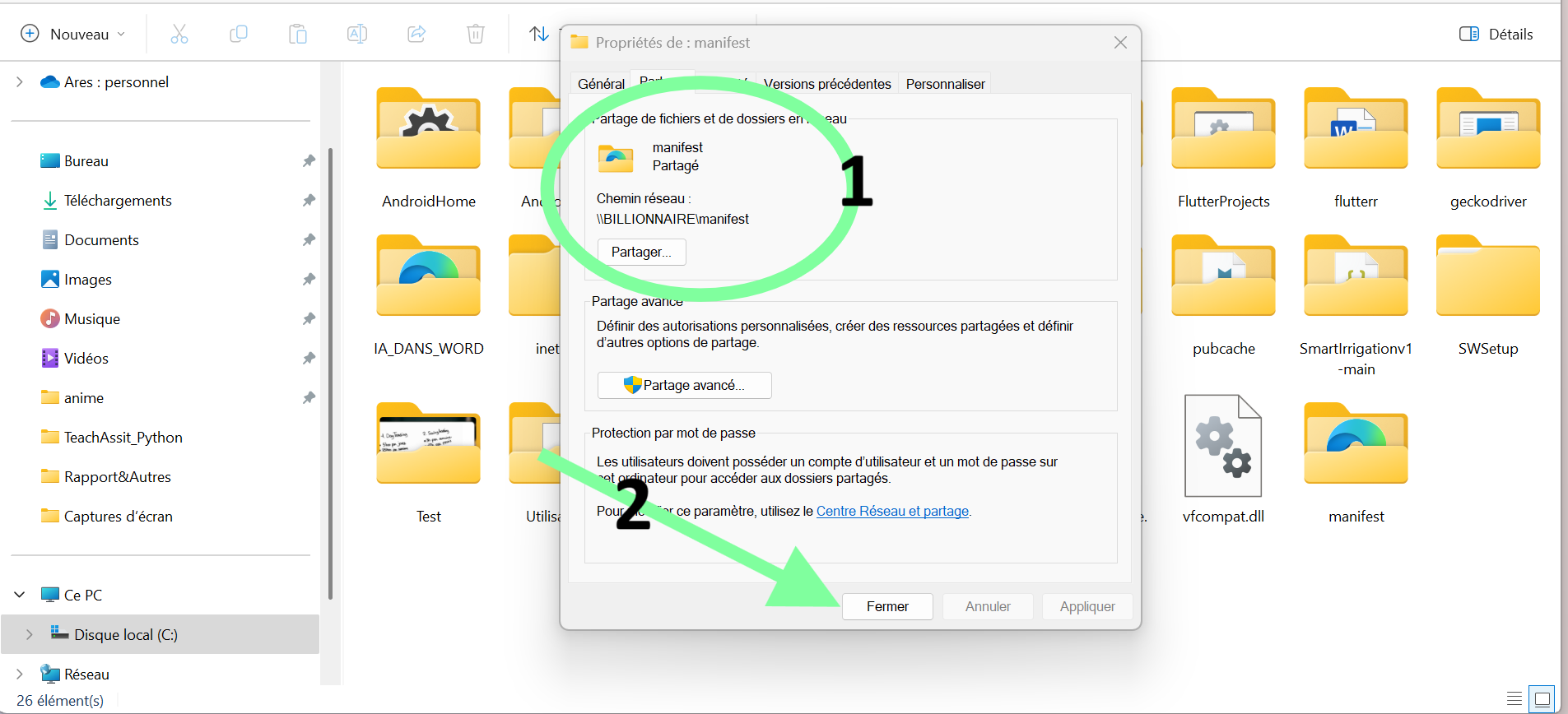Click the Cut scissors icon in toolbar
Image resolution: width=1568 pixels, height=714 pixels.
[179, 34]
